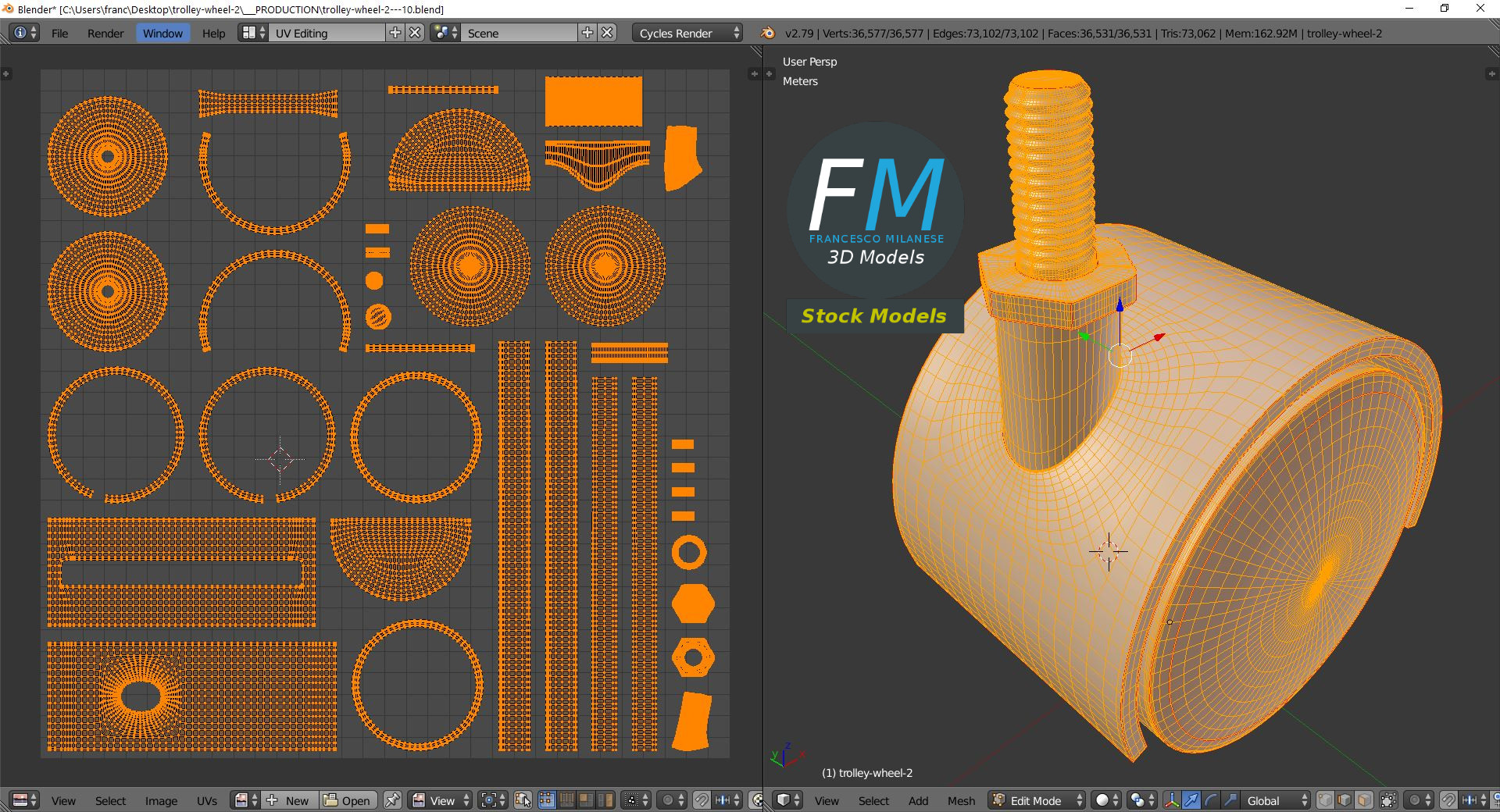Open the Render menu

click(x=105, y=33)
